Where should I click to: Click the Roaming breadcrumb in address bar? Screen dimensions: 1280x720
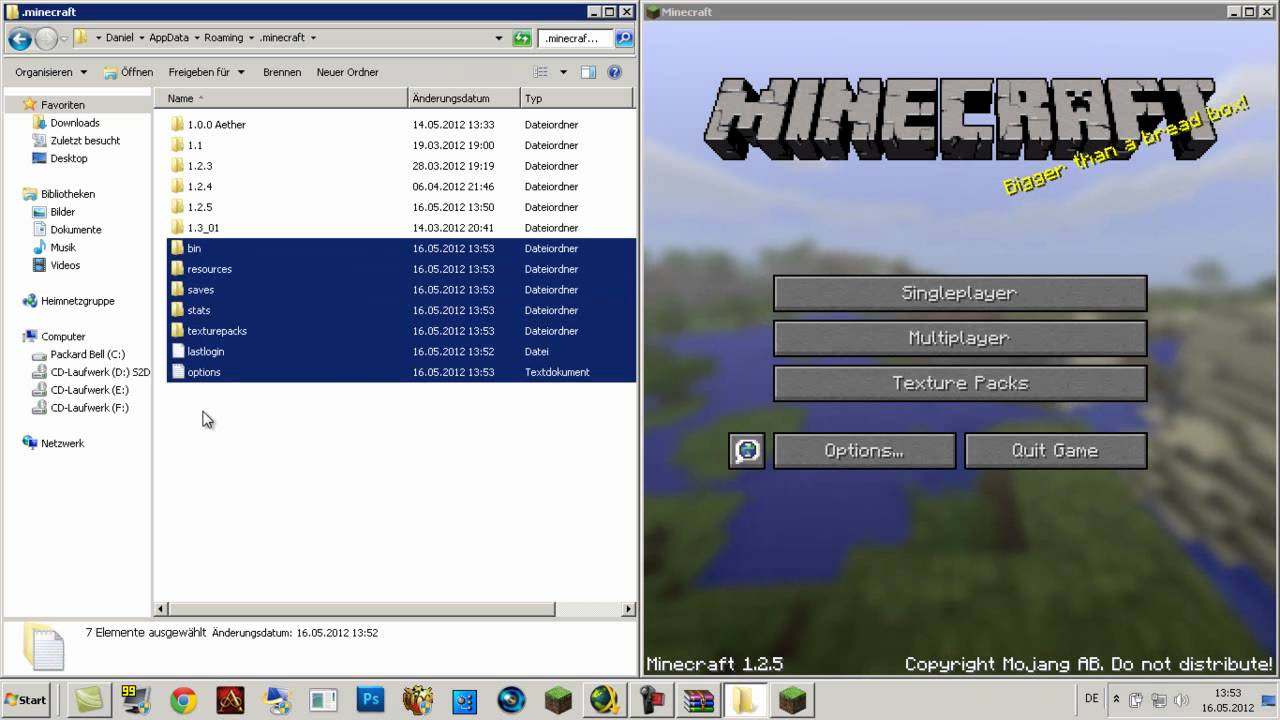point(224,38)
